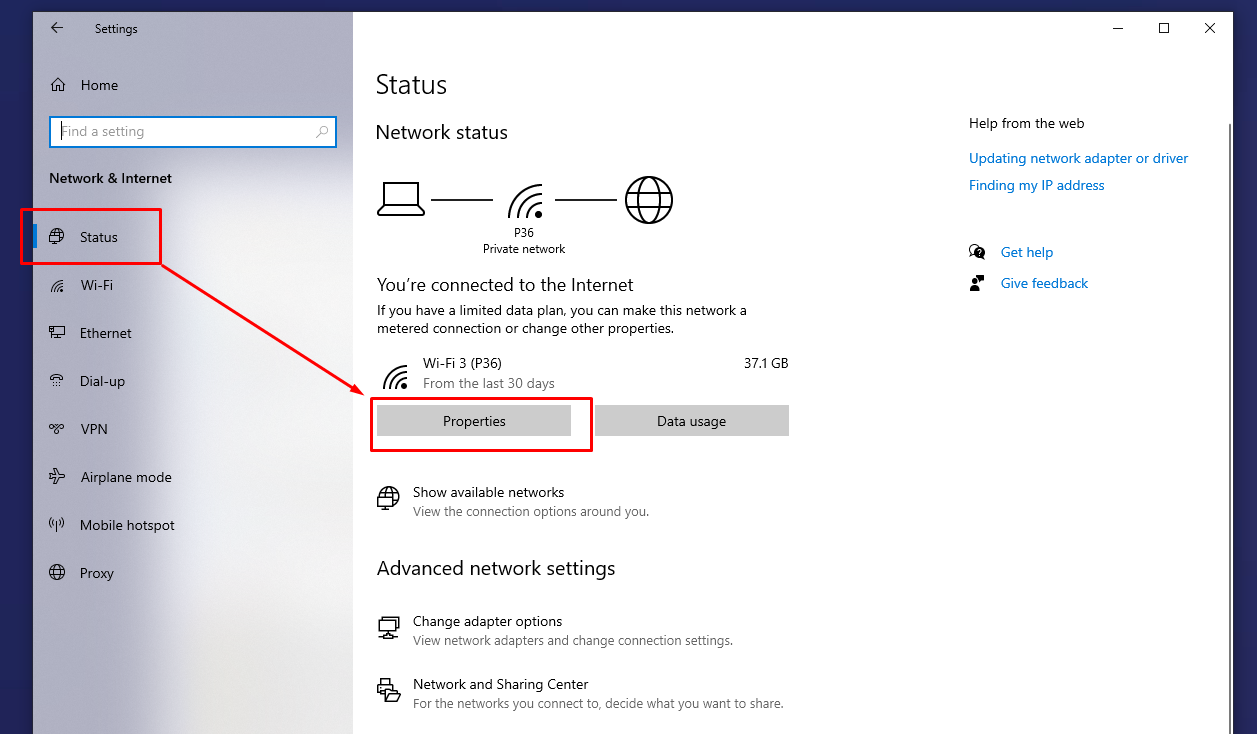1257x734 pixels.
Task: Click the search magnifier icon
Action: point(322,132)
